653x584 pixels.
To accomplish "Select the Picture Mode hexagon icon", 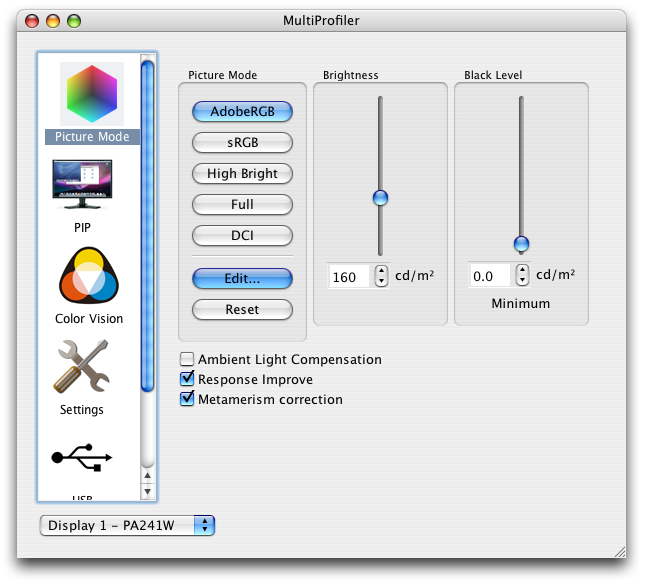I will point(92,95).
